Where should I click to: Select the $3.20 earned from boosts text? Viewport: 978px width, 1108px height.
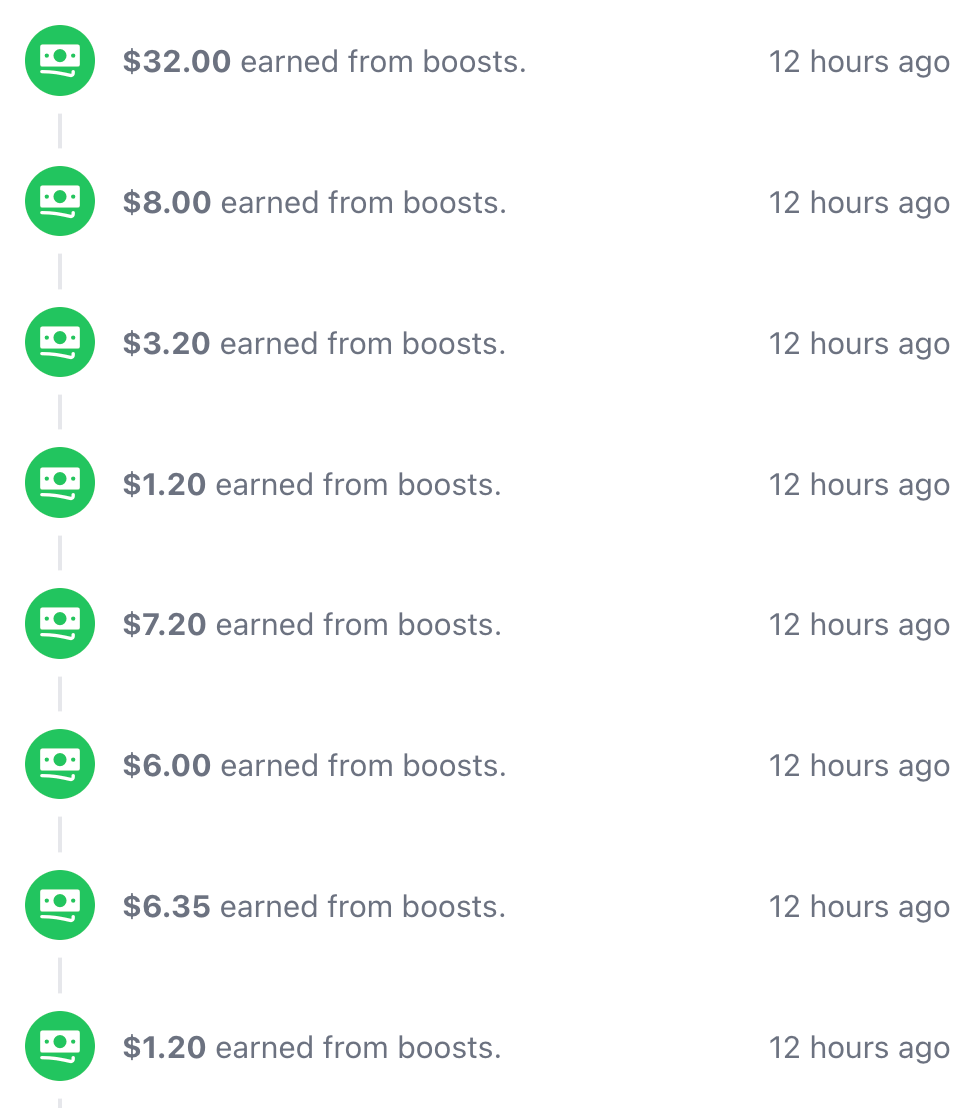pyautogui.click(x=314, y=344)
